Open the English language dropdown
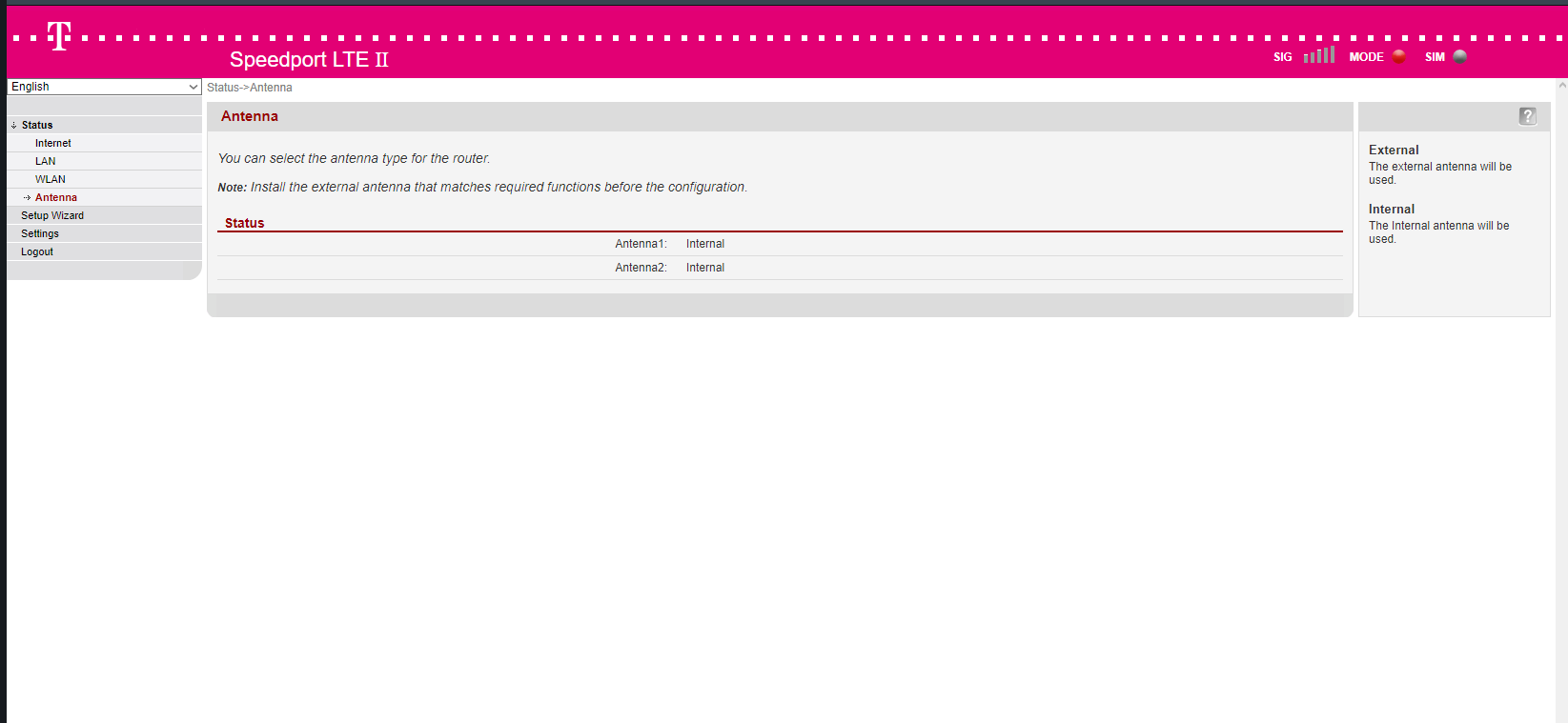 104,87
